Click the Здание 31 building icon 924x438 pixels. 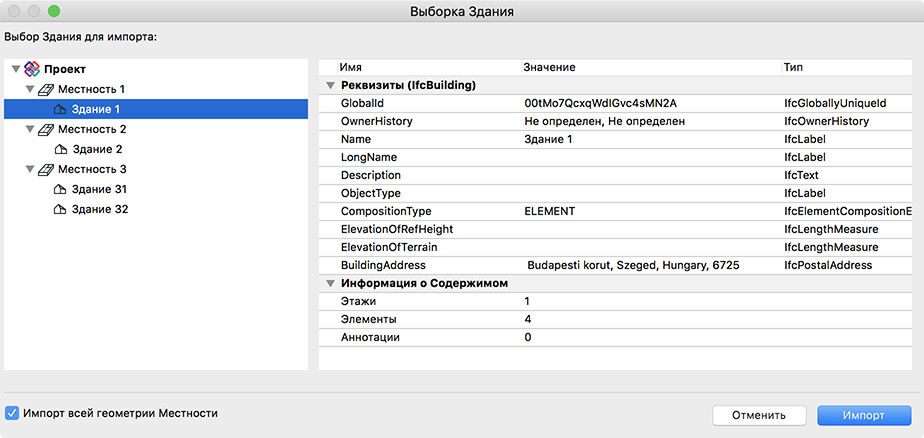click(x=60, y=189)
